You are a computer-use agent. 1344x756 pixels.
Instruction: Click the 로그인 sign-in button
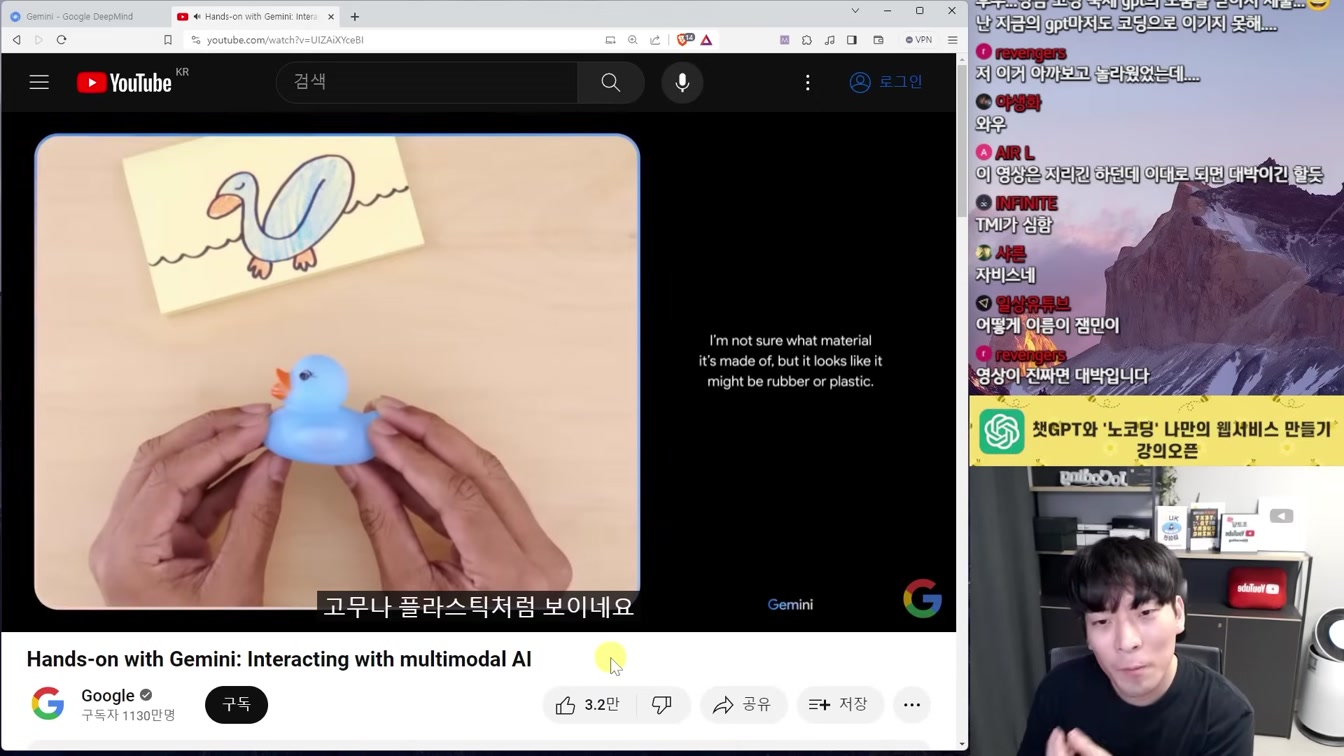pos(886,82)
